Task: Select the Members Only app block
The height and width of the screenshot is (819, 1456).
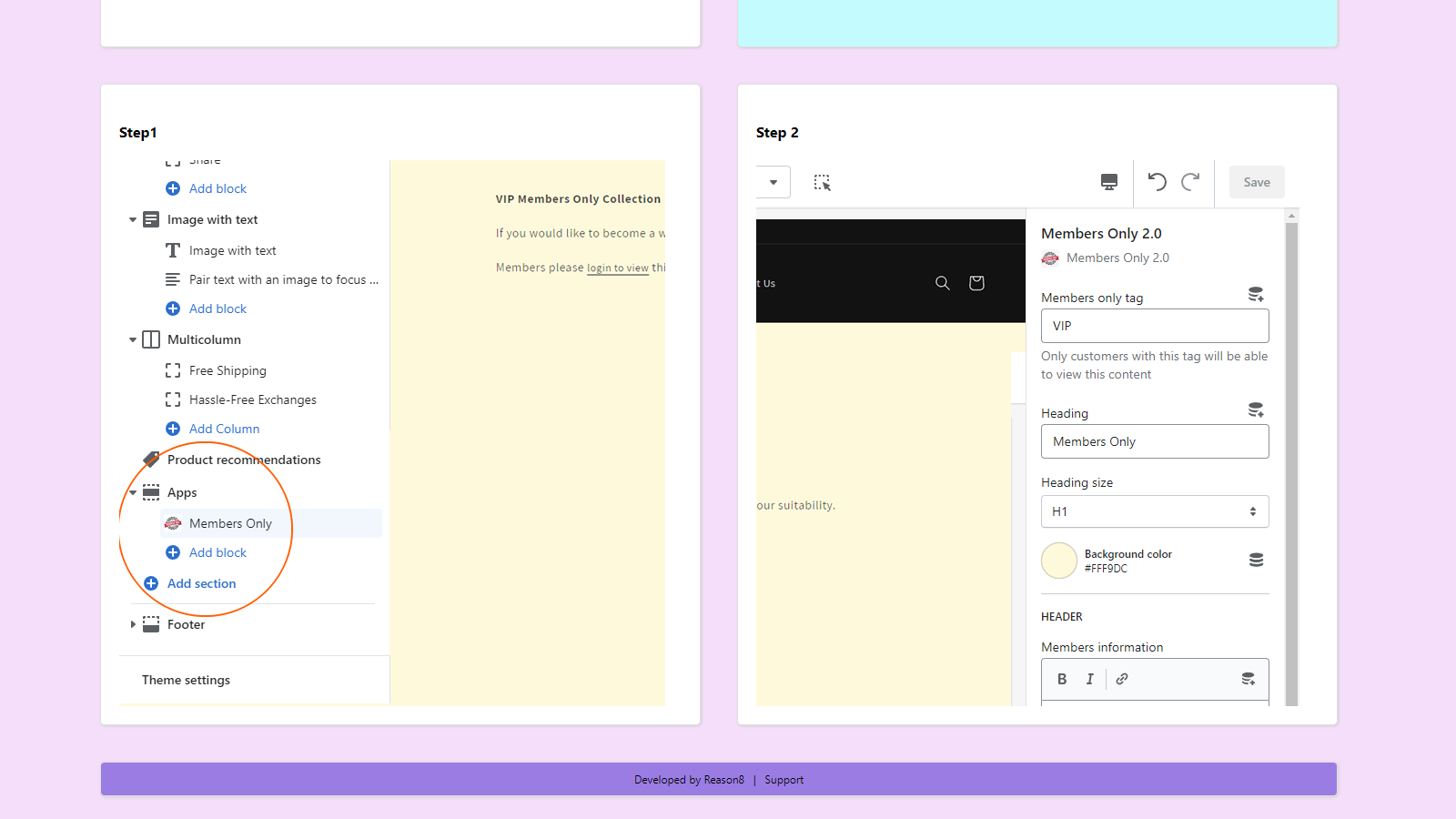Action: pos(229,523)
